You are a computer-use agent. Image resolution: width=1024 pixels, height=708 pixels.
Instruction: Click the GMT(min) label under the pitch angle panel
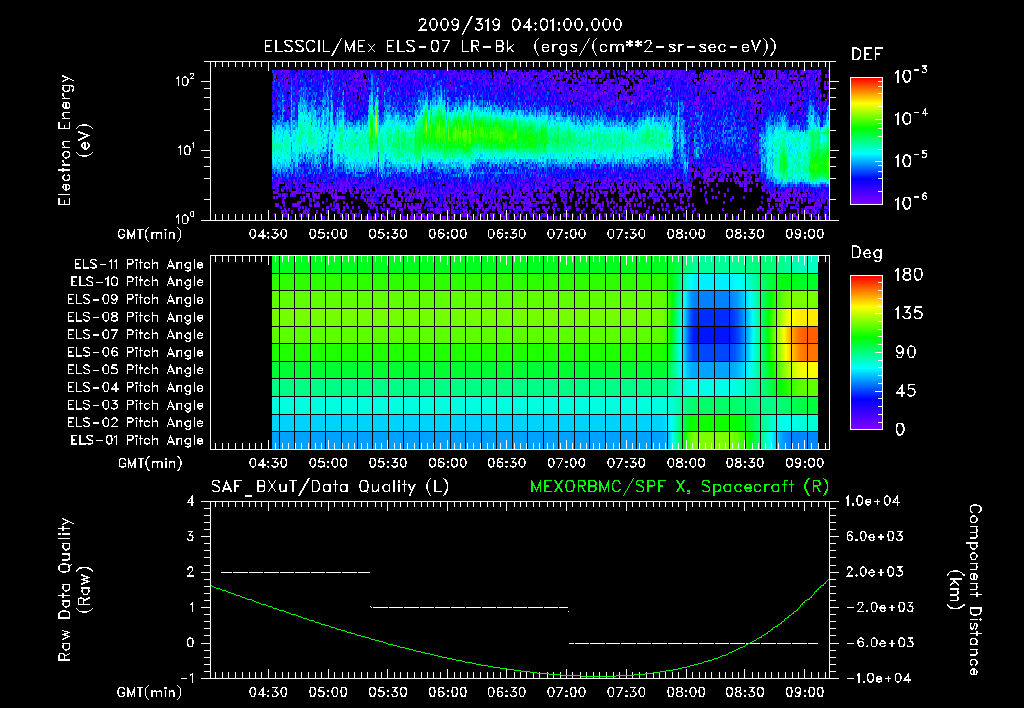coord(150,463)
